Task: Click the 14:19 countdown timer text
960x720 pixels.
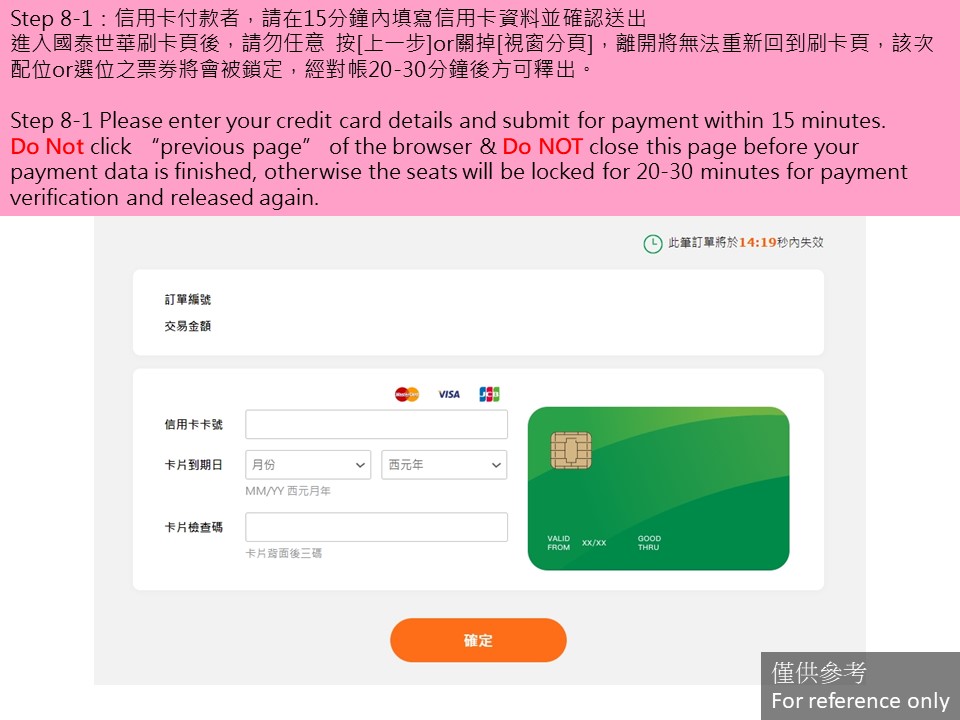Action: [x=757, y=242]
